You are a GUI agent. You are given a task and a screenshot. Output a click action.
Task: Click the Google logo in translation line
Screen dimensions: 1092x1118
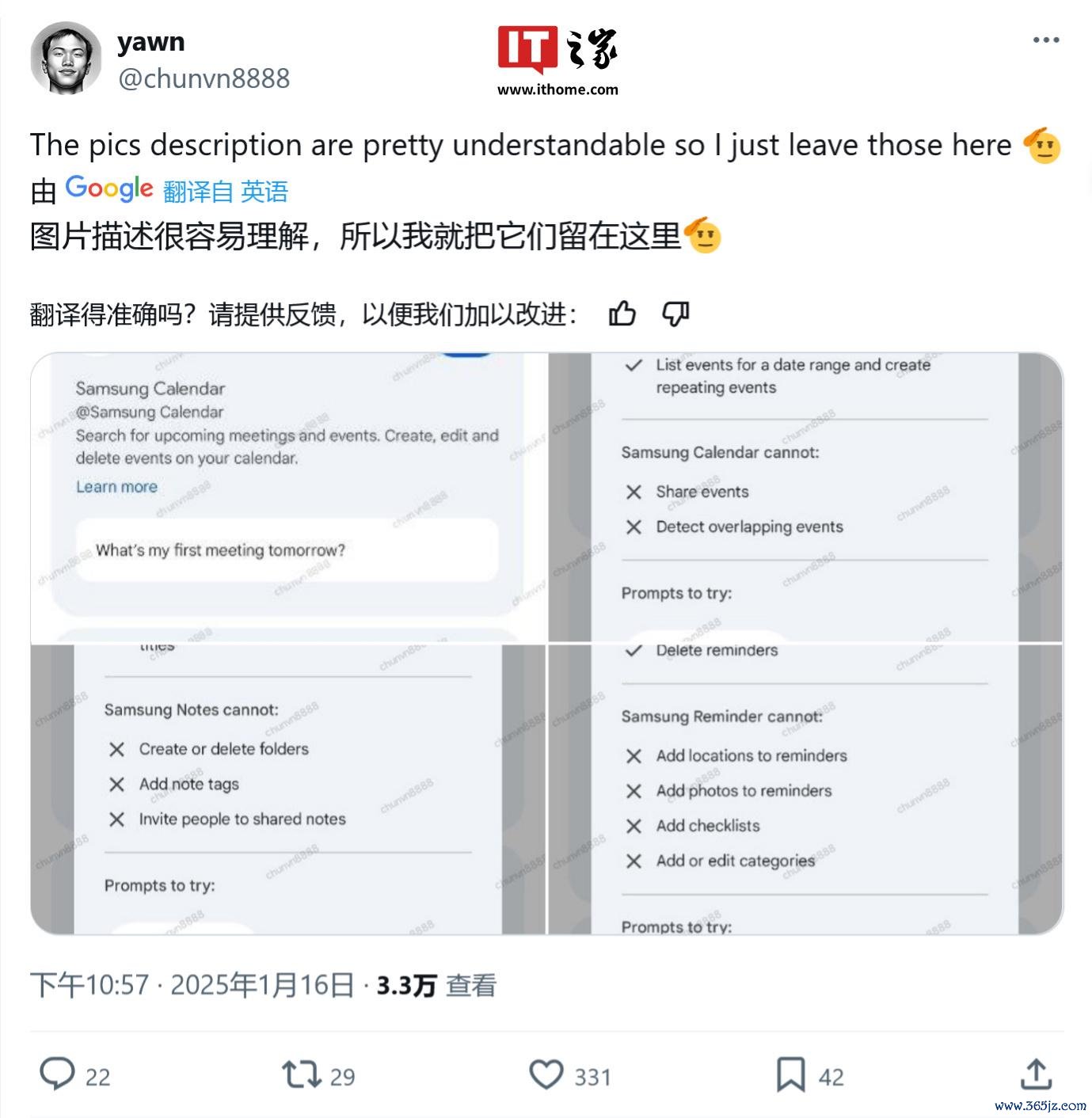[x=109, y=189]
